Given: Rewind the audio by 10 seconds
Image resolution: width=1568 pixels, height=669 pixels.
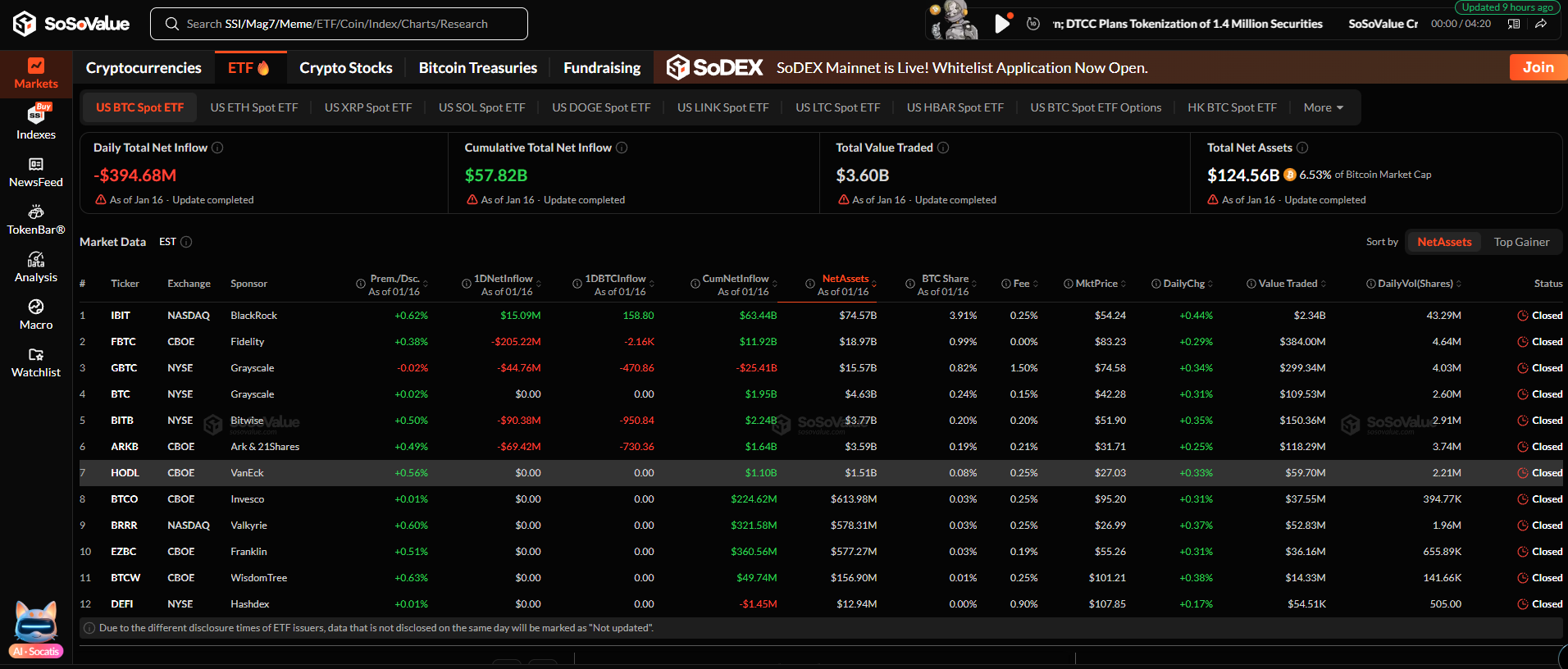Looking at the screenshot, I should [x=1033, y=24].
